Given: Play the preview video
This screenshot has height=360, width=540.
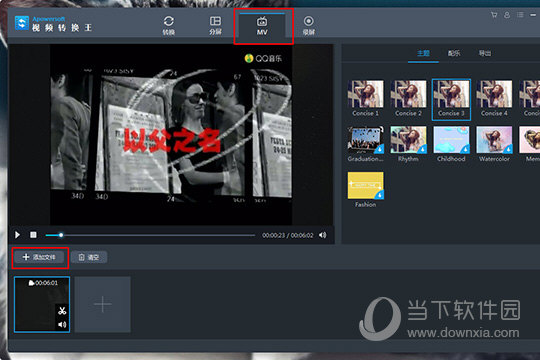Looking at the screenshot, I should [x=17, y=235].
